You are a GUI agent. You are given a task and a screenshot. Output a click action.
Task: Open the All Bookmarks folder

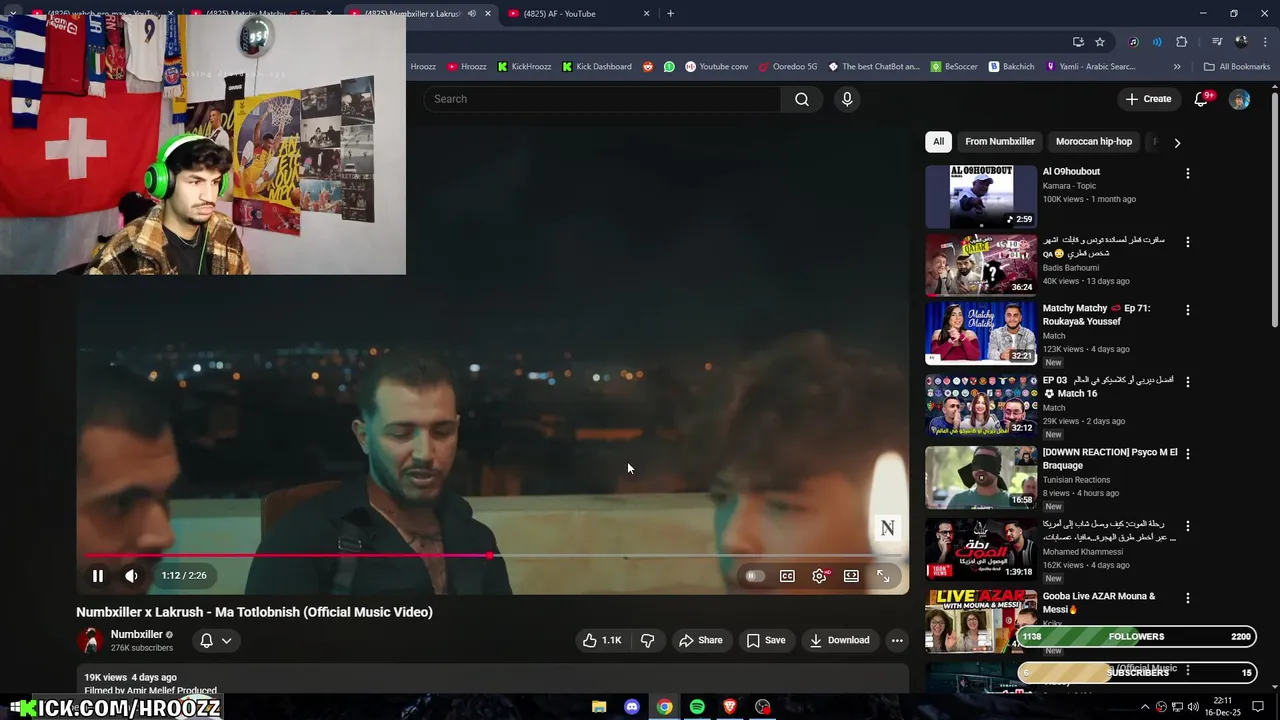[x=1237, y=67]
